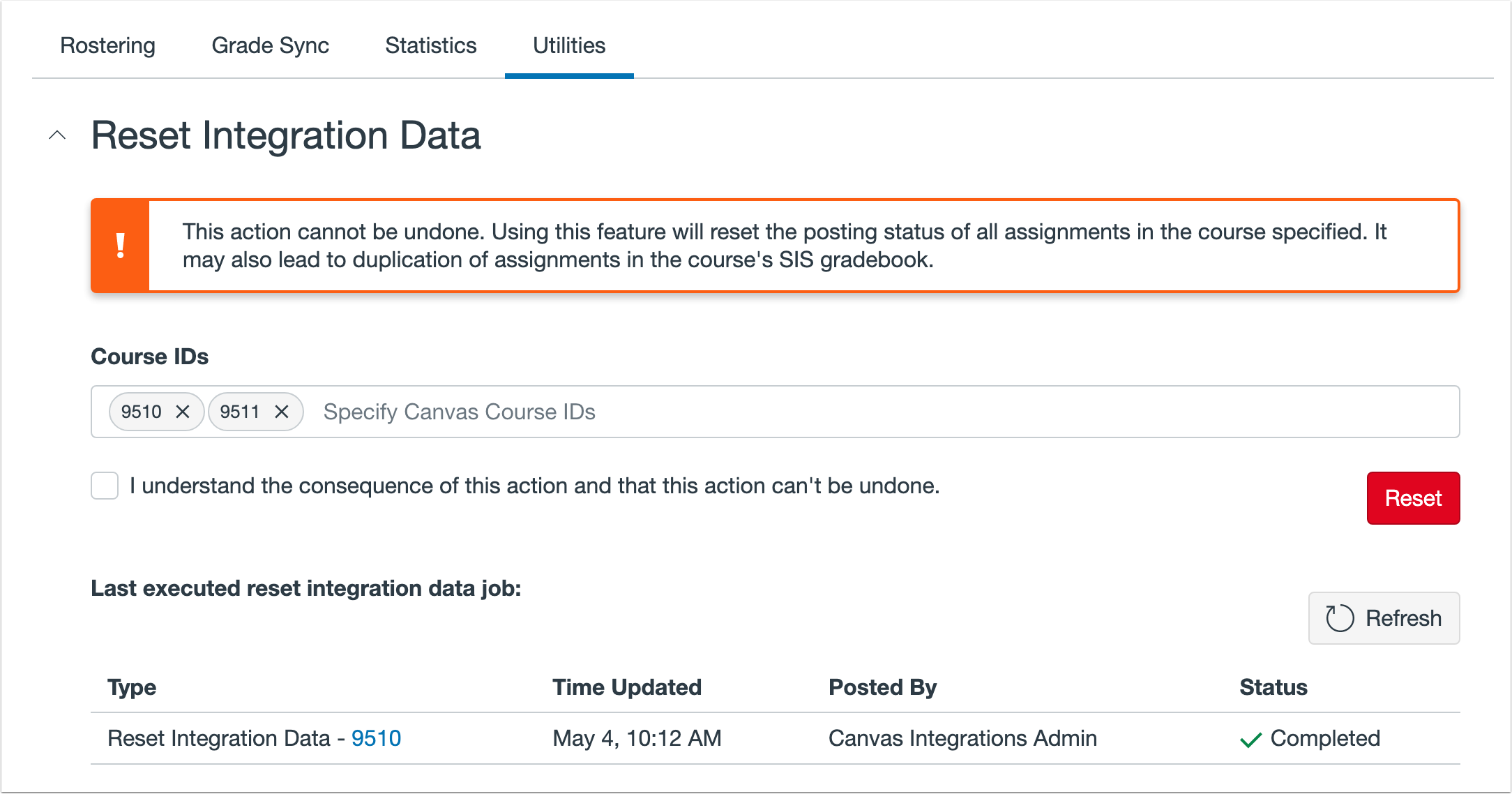The width and height of the screenshot is (1512, 794).
Task: Click the Status column header
Action: (x=1273, y=687)
